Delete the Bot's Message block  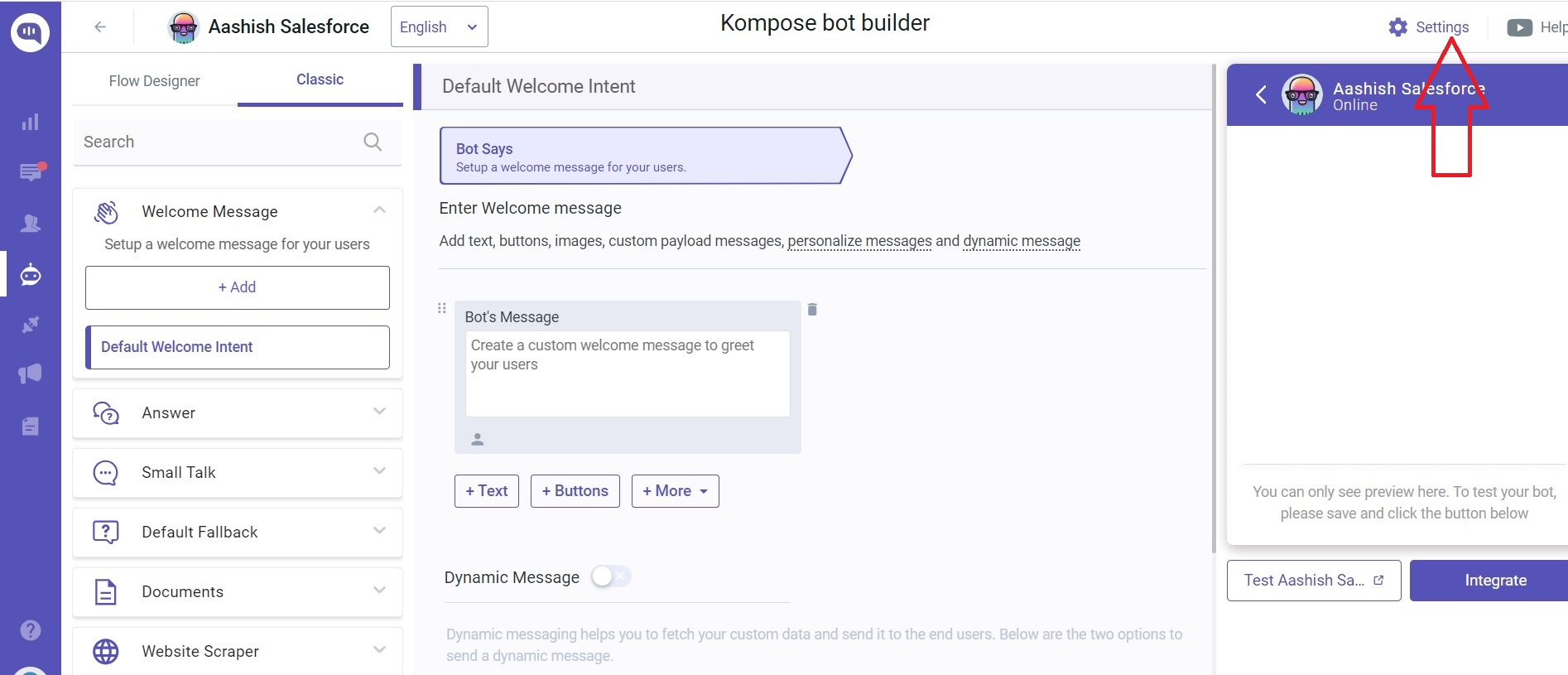812,309
